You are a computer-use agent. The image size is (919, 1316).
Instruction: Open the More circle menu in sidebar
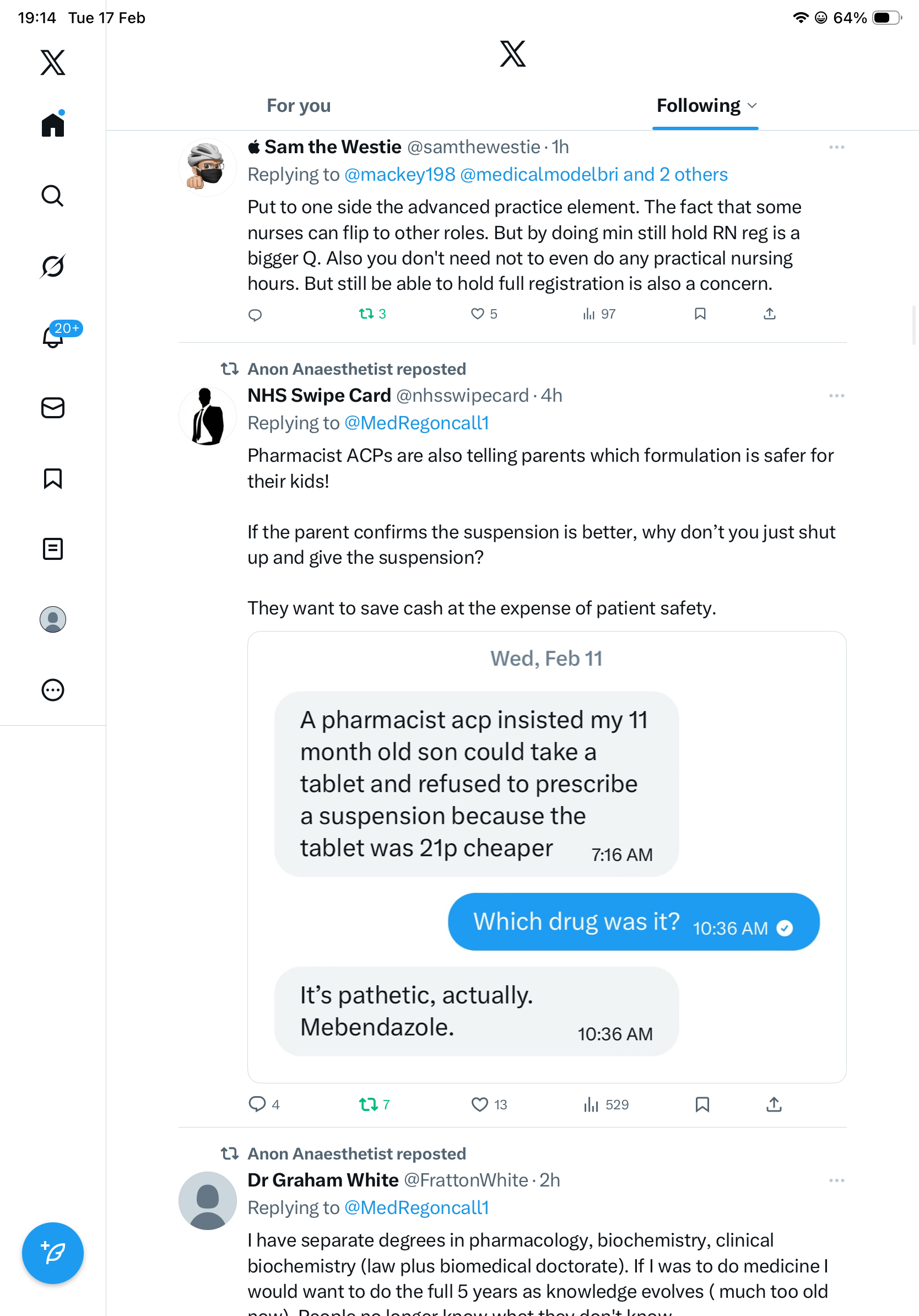53,690
